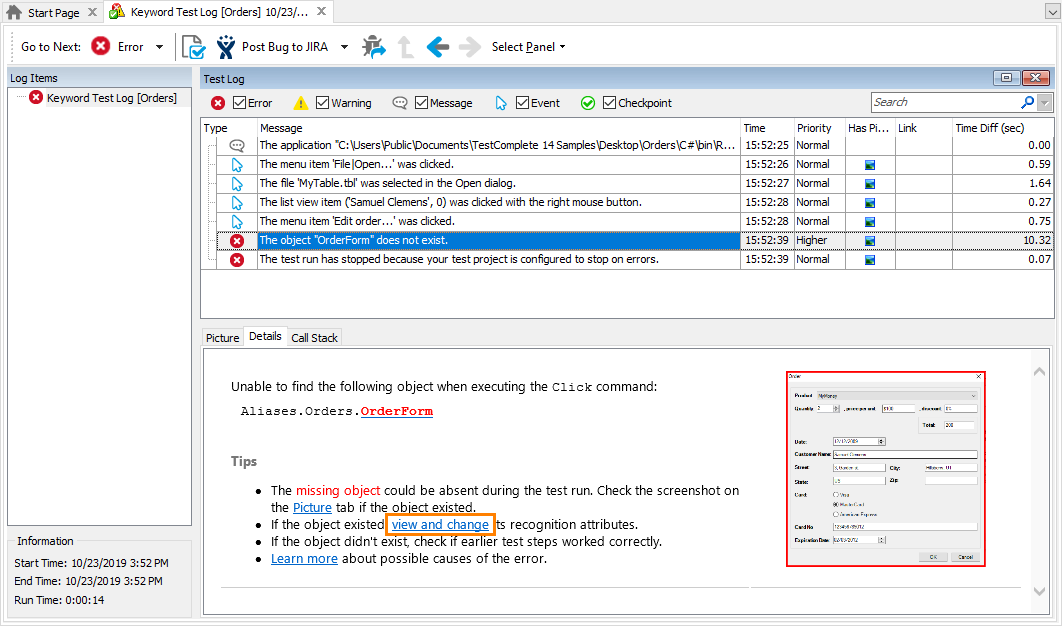
Task: Switch to the Call Stack tab
Action: point(314,337)
